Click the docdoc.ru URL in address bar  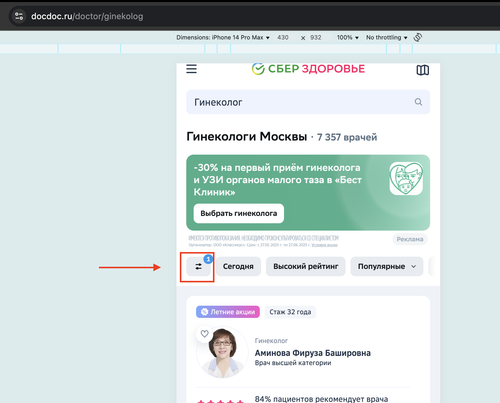pyautogui.click(x=87, y=16)
